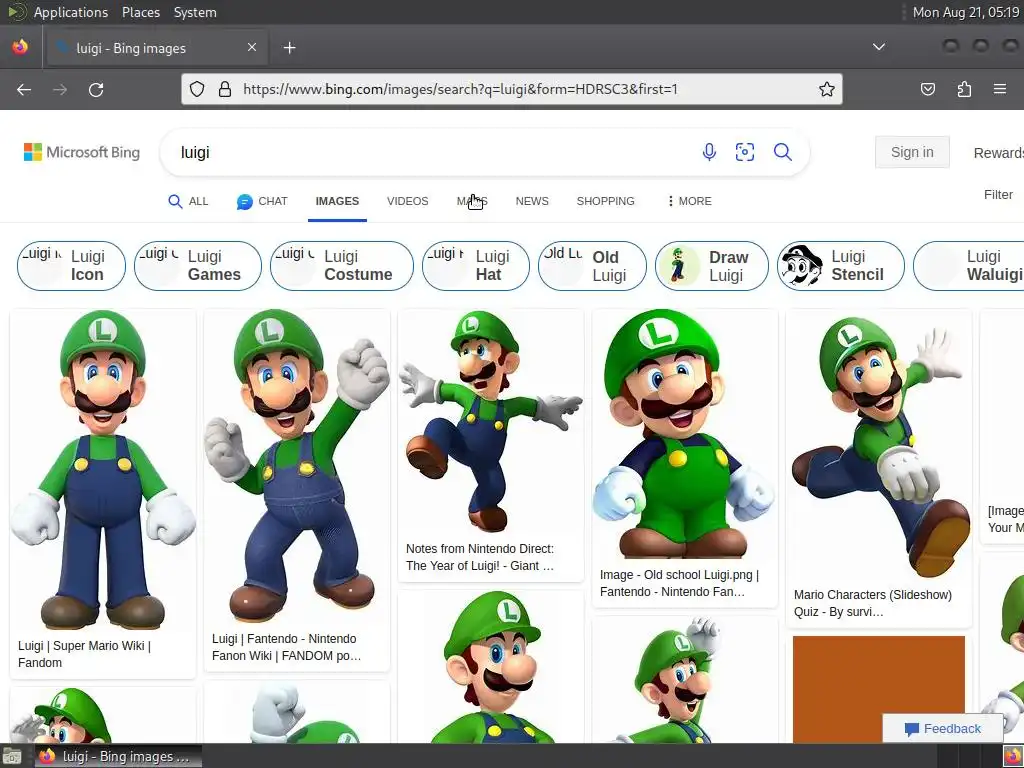Open the System menu
The width and height of the screenshot is (1024, 768).
click(195, 12)
